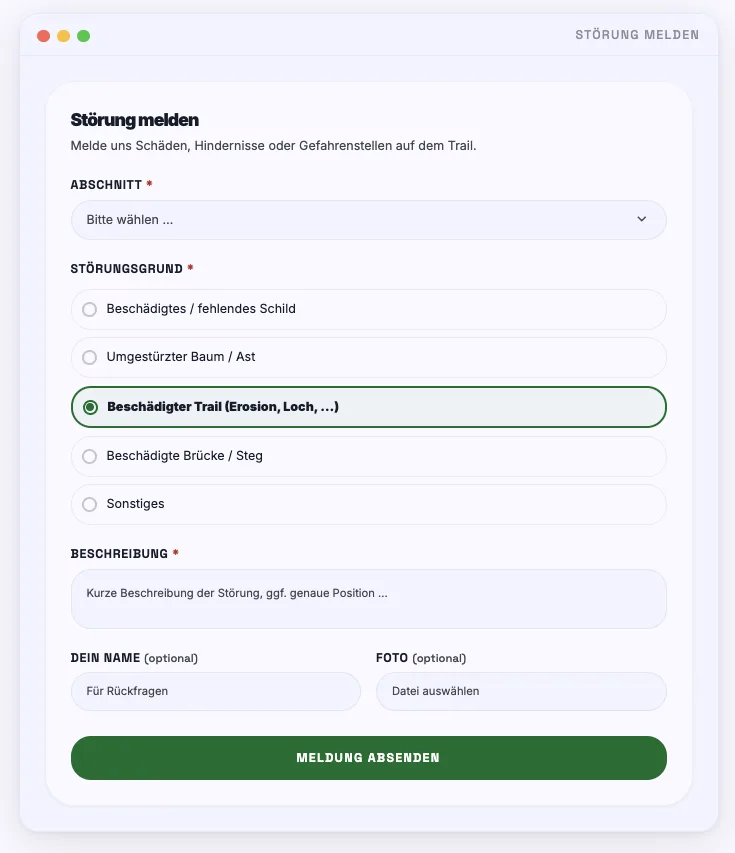
Task: Click the Störungsgrund label
Action: (127, 269)
